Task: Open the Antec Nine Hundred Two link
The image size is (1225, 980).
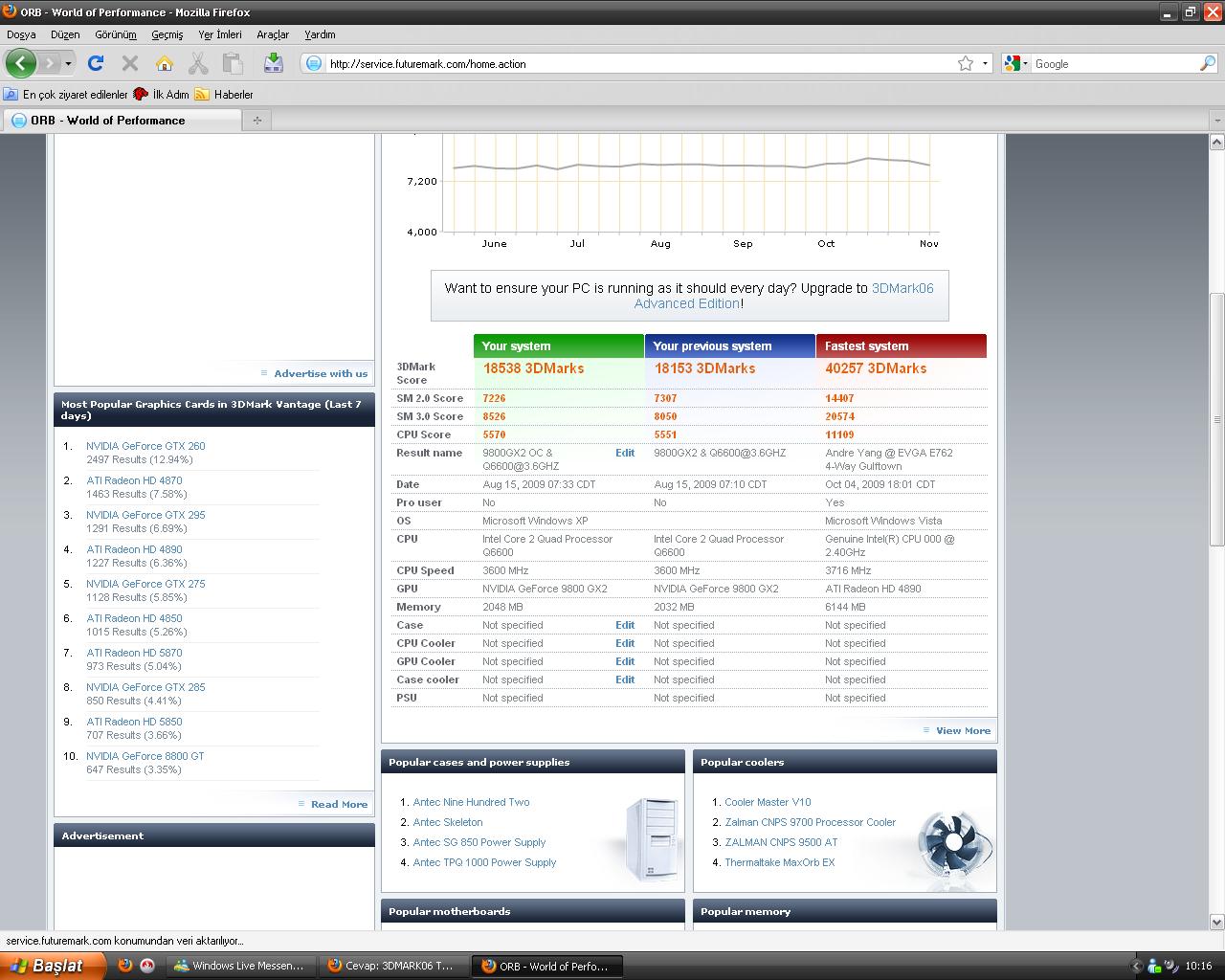Action: coord(471,802)
